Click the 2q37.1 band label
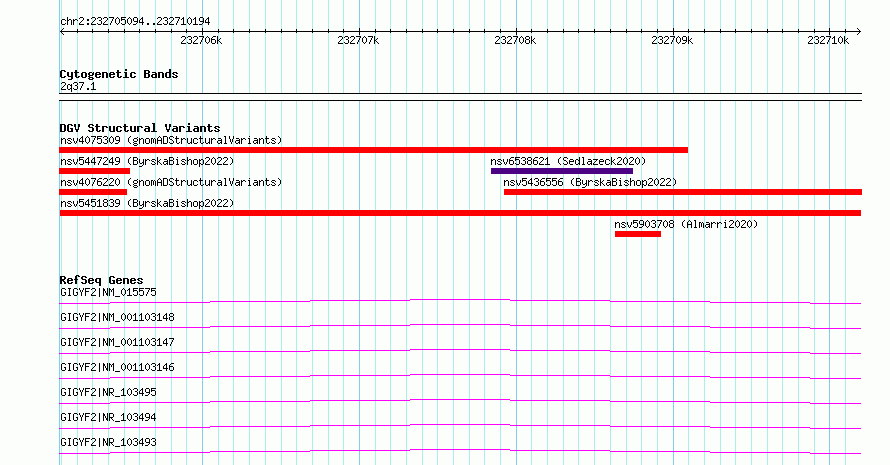Image resolution: width=890 pixels, height=465 pixels. tap(78, 86)
